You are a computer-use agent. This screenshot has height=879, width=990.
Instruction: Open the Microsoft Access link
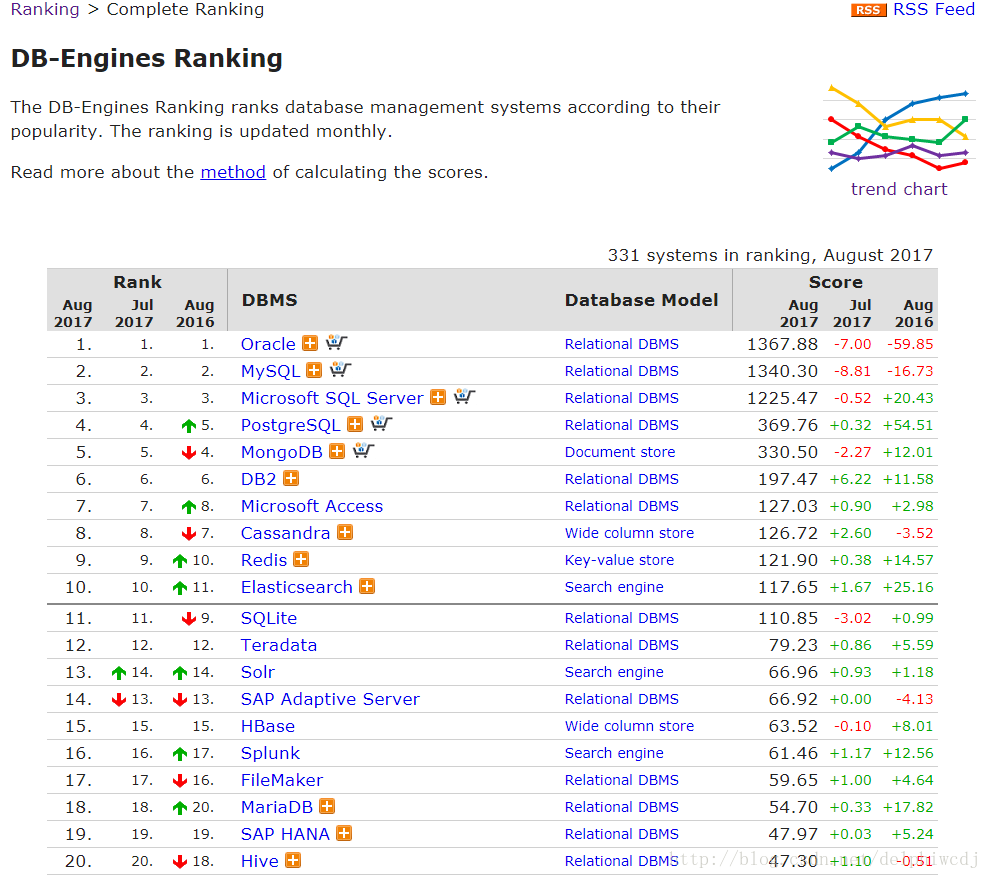coord(312,506)
